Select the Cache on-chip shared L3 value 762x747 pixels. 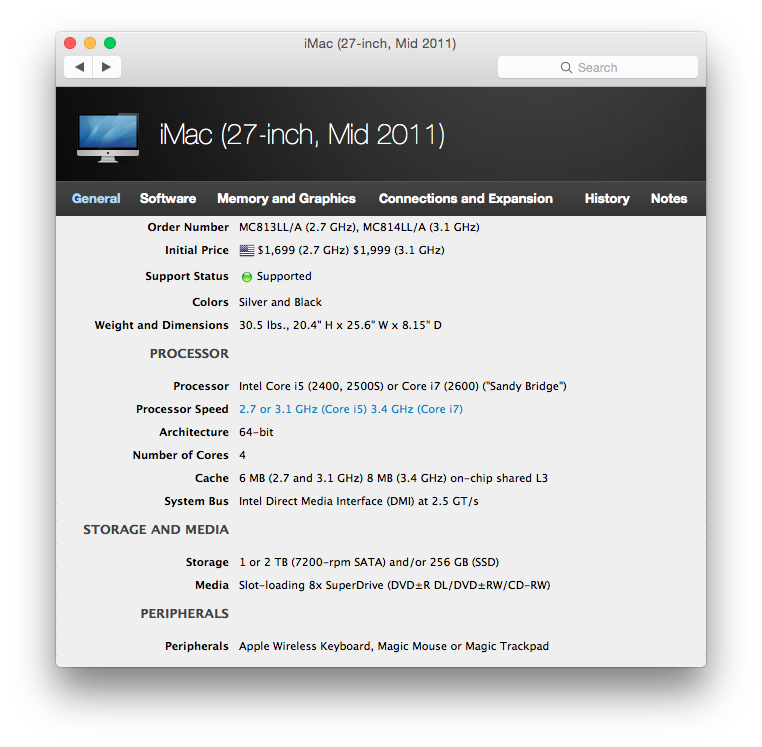pos(393,478)
